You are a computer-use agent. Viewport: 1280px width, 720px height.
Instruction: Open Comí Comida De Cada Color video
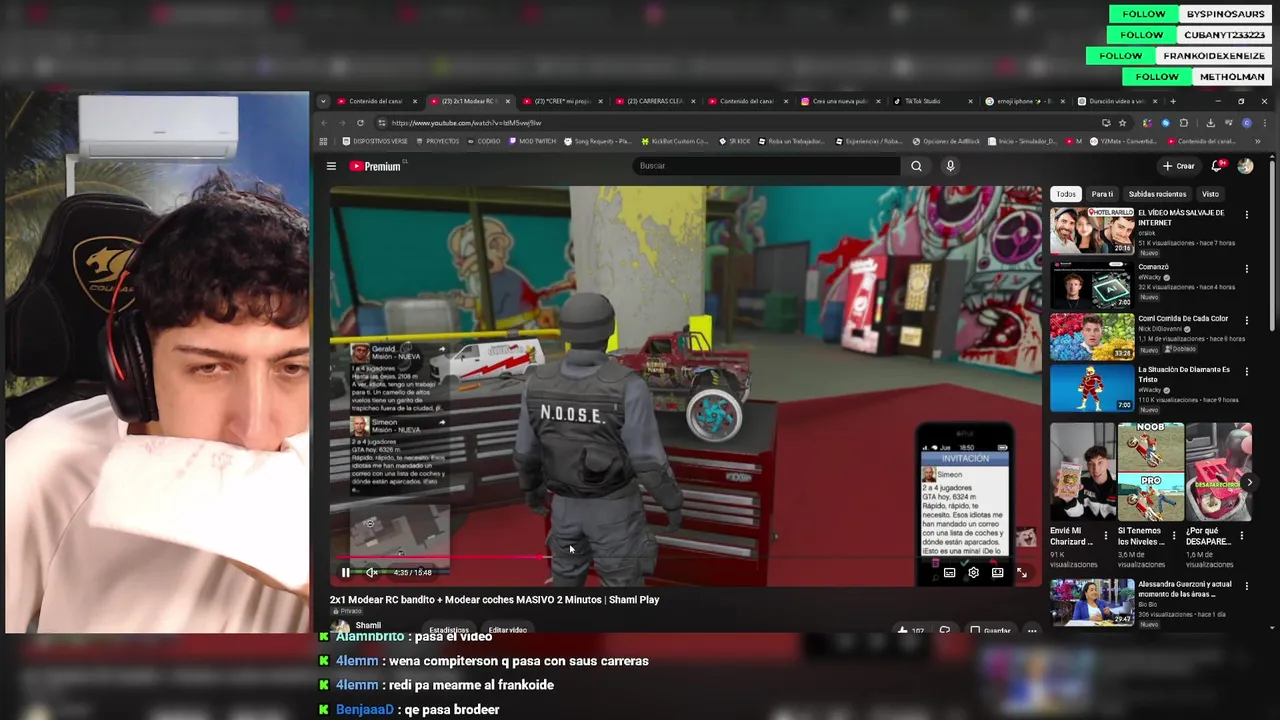[x=1092, y=336]
